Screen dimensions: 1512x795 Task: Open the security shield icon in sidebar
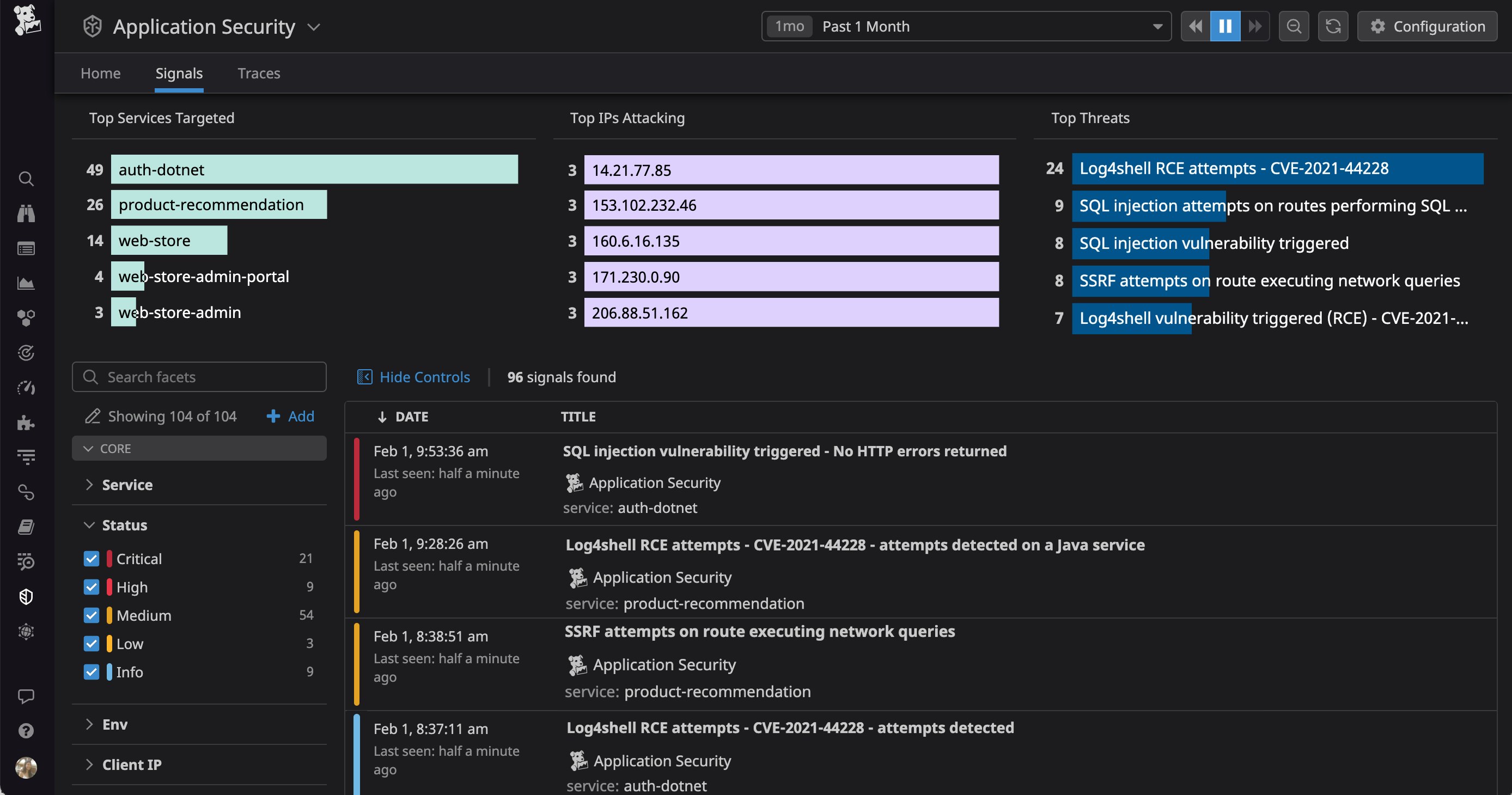(26, 597)
